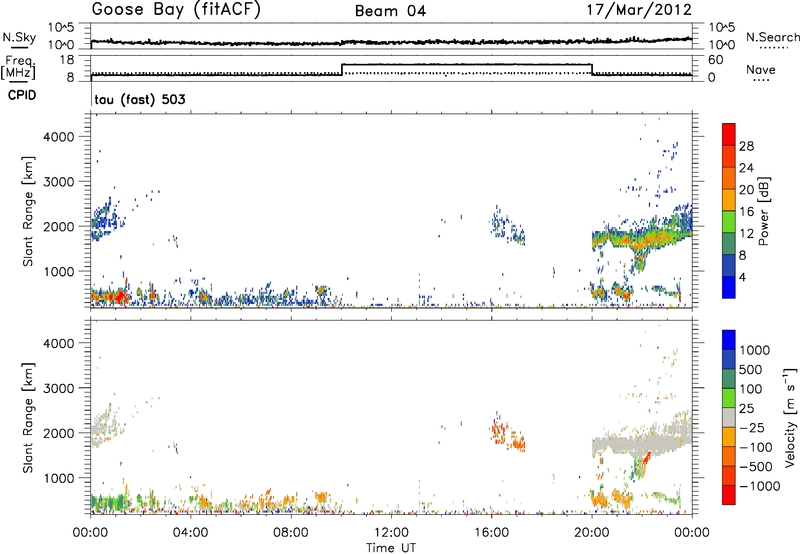Click the '2000' tick of the velocity panel
800x554 pixels.
(59, 433)
